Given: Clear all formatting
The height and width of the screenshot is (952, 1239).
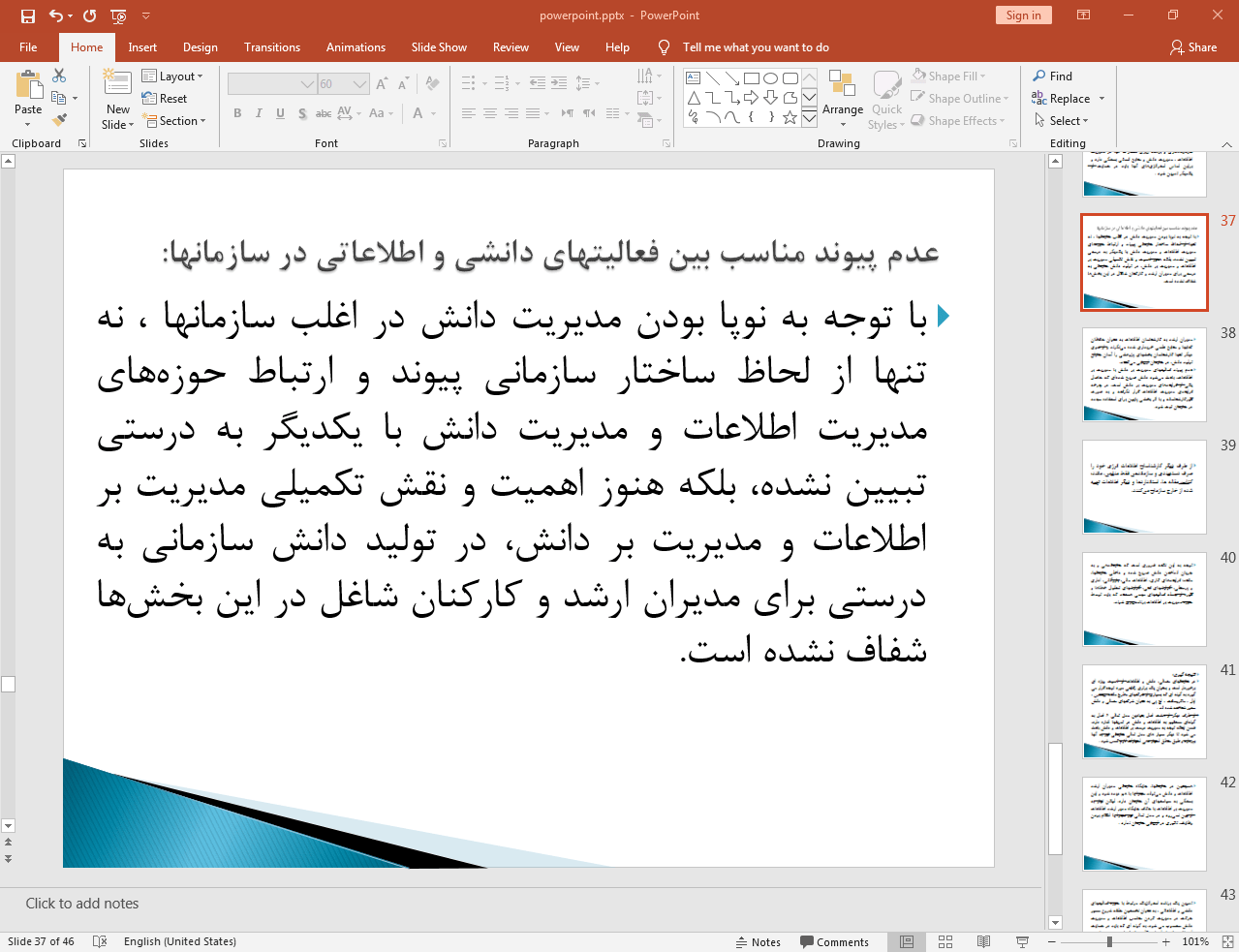Looking at the screenshot, I should pyautogui.click(x=432, y=84).
